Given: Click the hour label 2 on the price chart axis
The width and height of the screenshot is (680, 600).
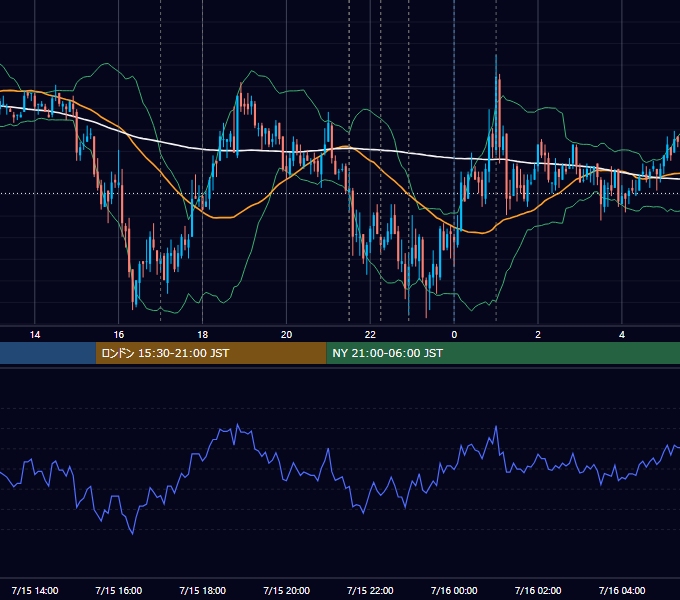Looking at the screenshot, I should 538,335.
